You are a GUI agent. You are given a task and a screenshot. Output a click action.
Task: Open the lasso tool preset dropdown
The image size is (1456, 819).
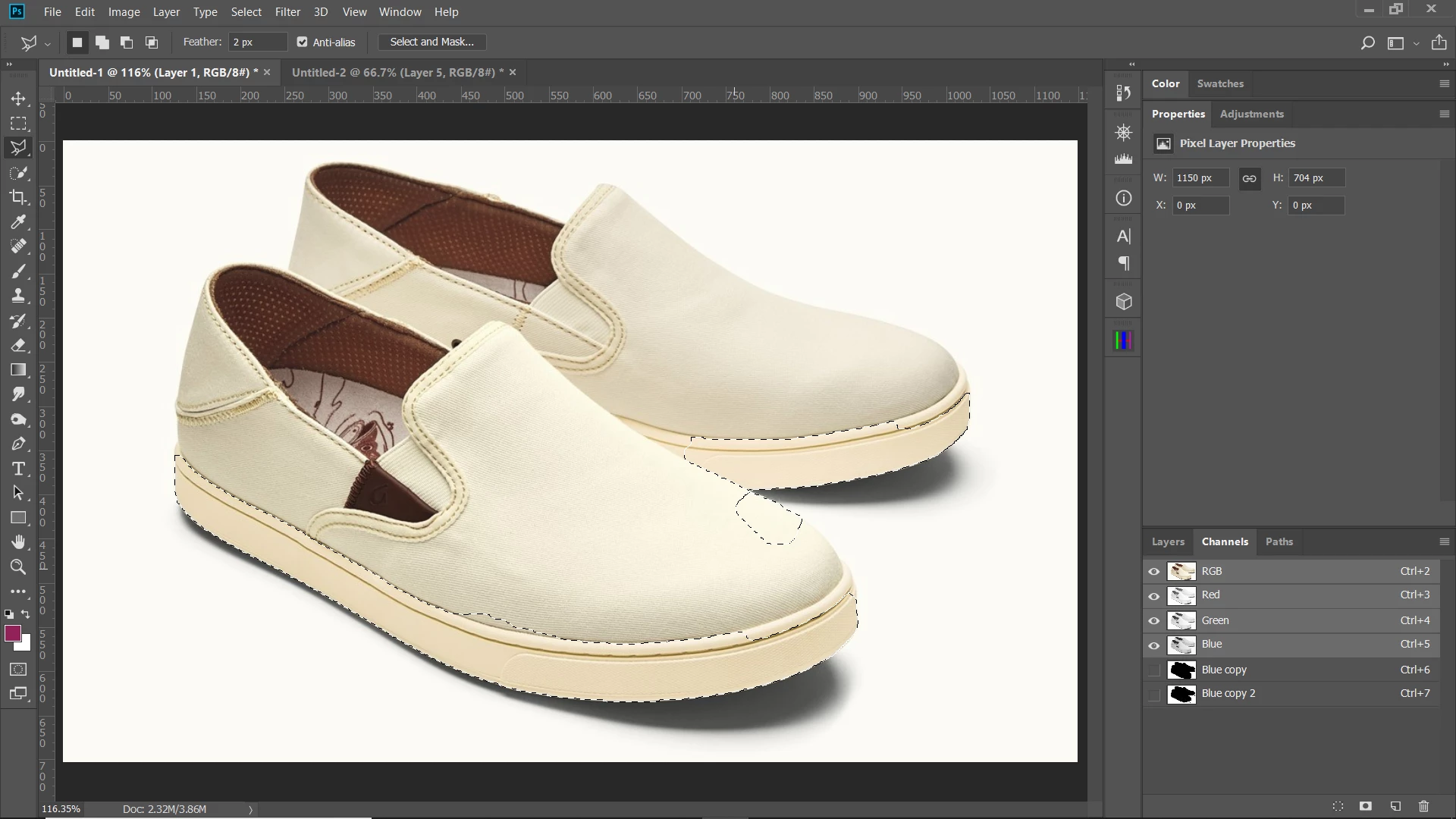click(x=47, y=43)
